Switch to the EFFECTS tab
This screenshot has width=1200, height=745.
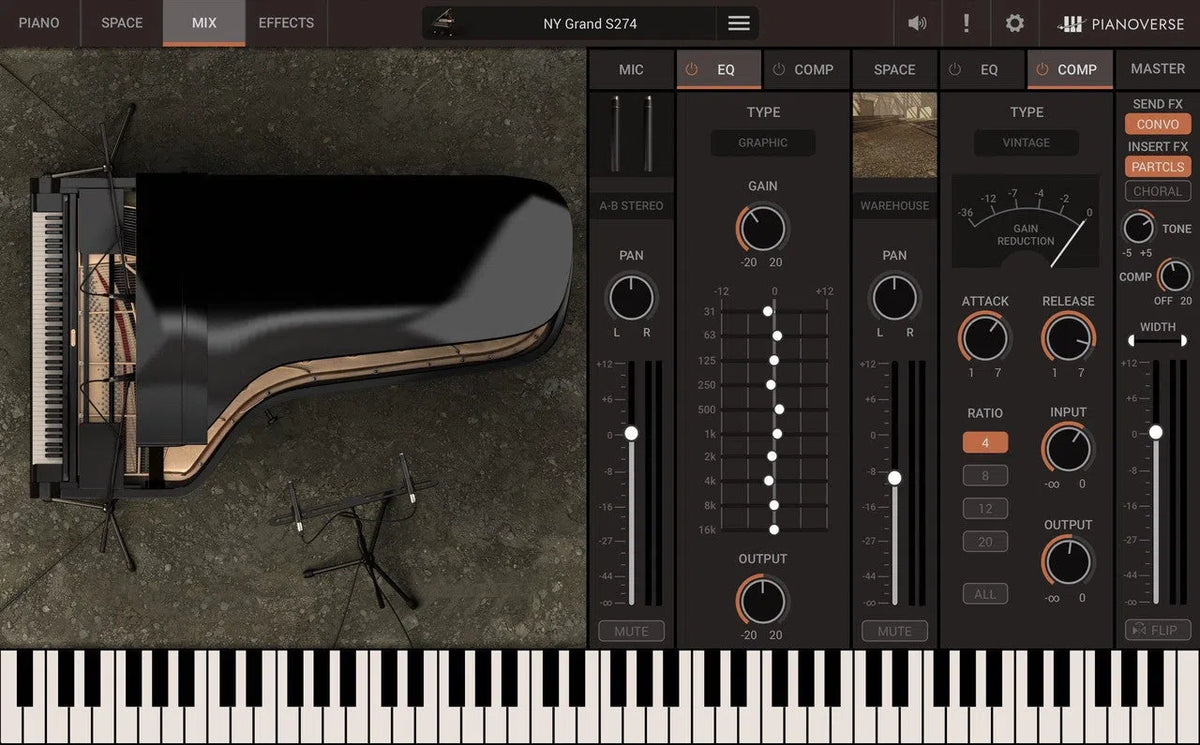286,23
